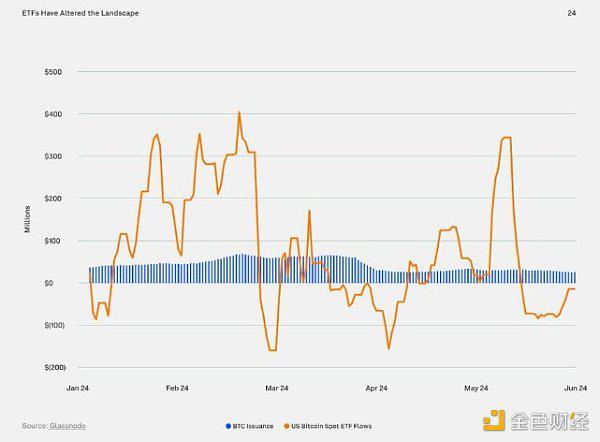Click the Jan 24 x-axis label

78,387
